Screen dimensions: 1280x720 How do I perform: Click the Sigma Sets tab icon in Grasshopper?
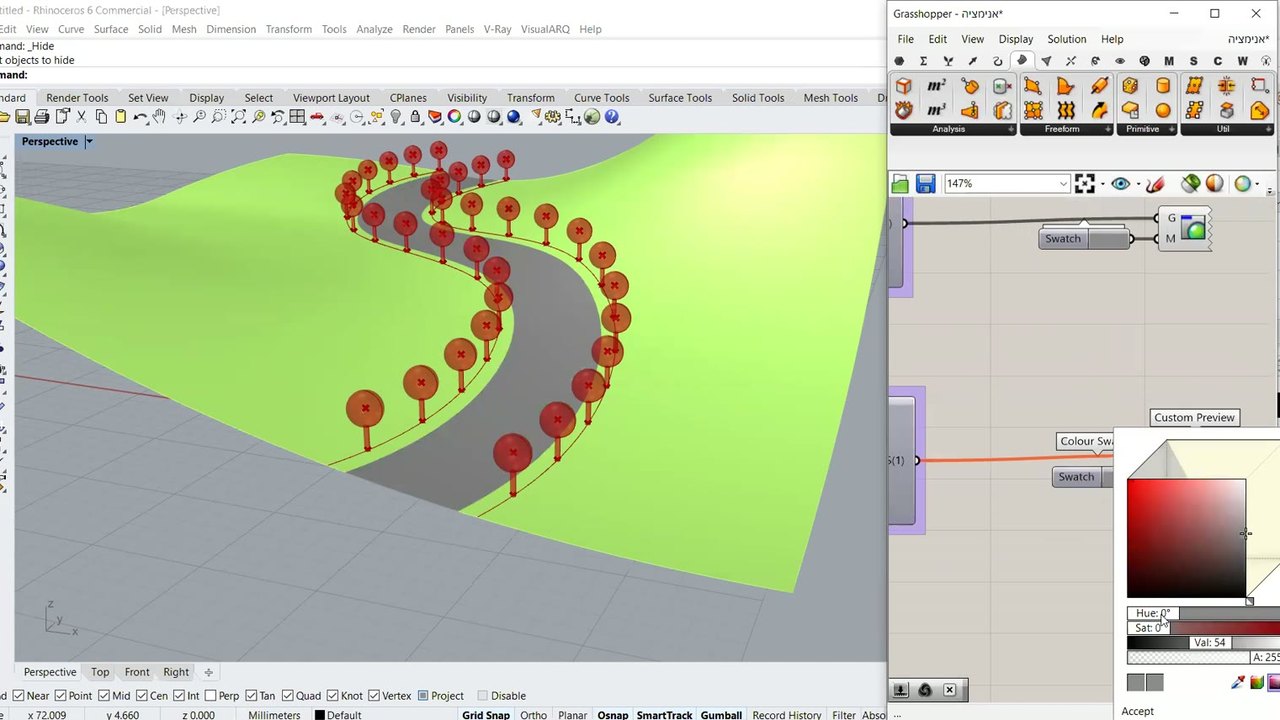(x=923, y=61)
